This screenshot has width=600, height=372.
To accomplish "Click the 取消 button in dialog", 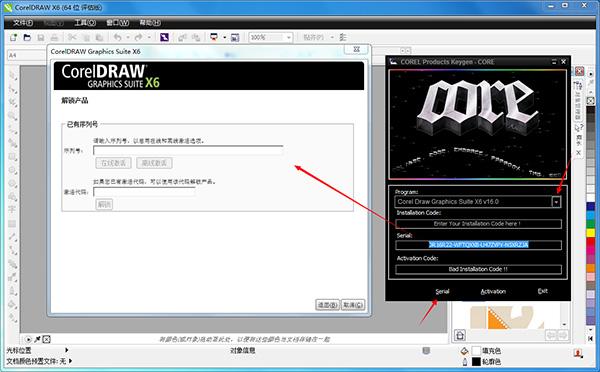I will pos(352,305).
